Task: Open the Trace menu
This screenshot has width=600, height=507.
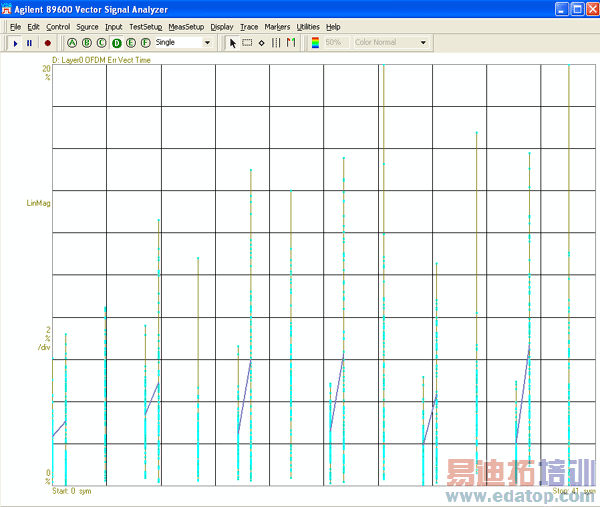Action: (x=249, y=27)
